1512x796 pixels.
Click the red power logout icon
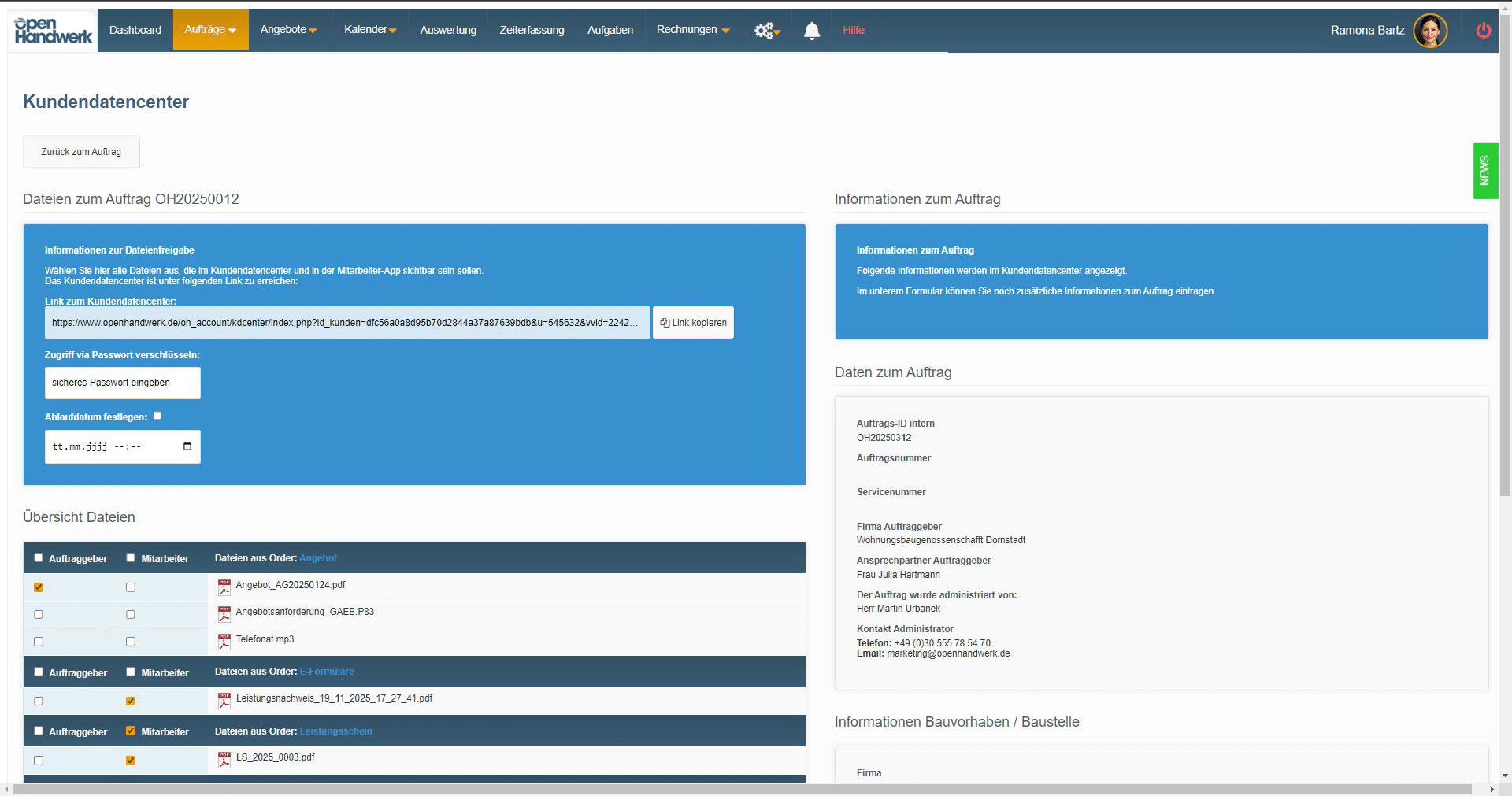[x=1483, y=31]
